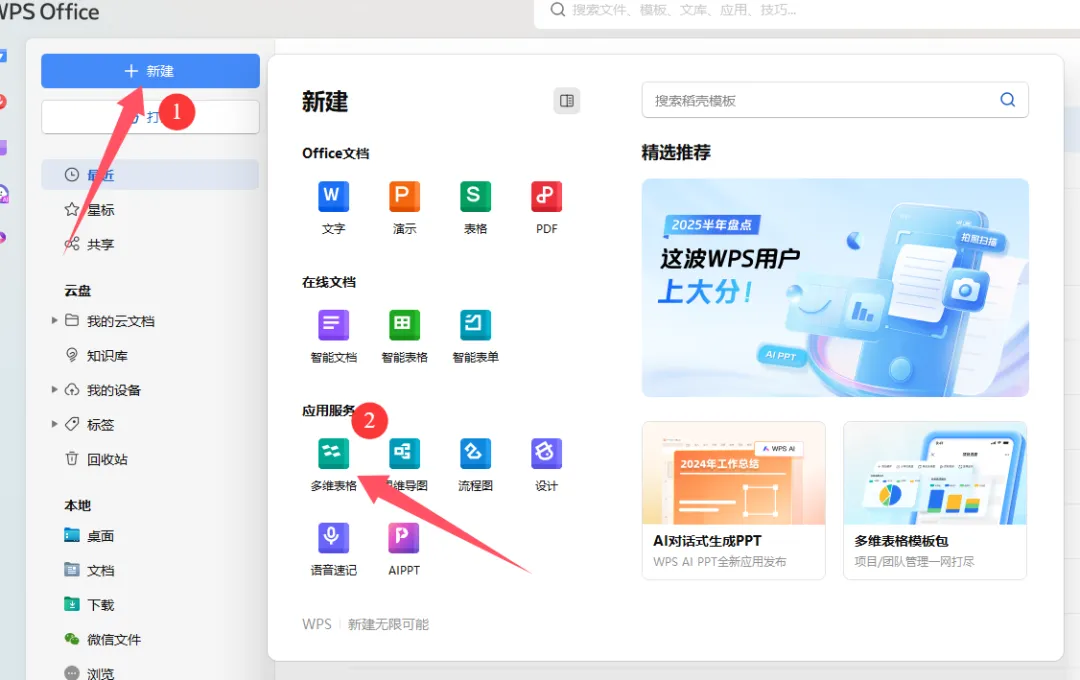The height and width of the screenshot is (680, 1080).
Task: Create a new 表格 spreadsheet
Action: 475,207
